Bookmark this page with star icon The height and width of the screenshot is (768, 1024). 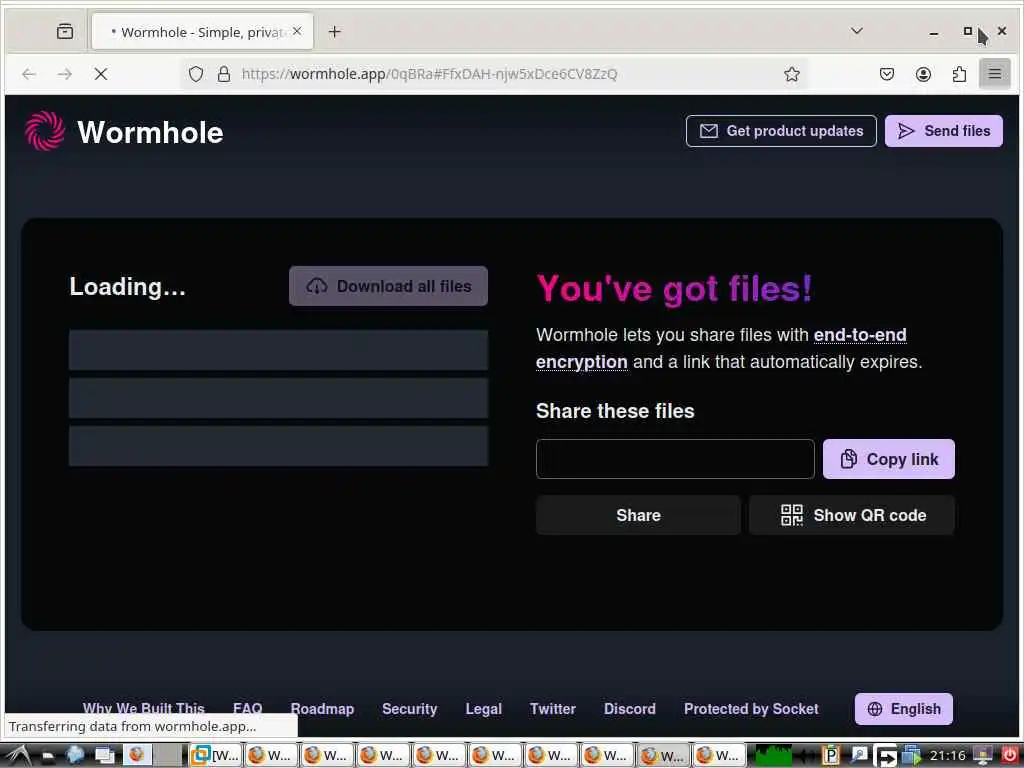click(x=792, y=74)
